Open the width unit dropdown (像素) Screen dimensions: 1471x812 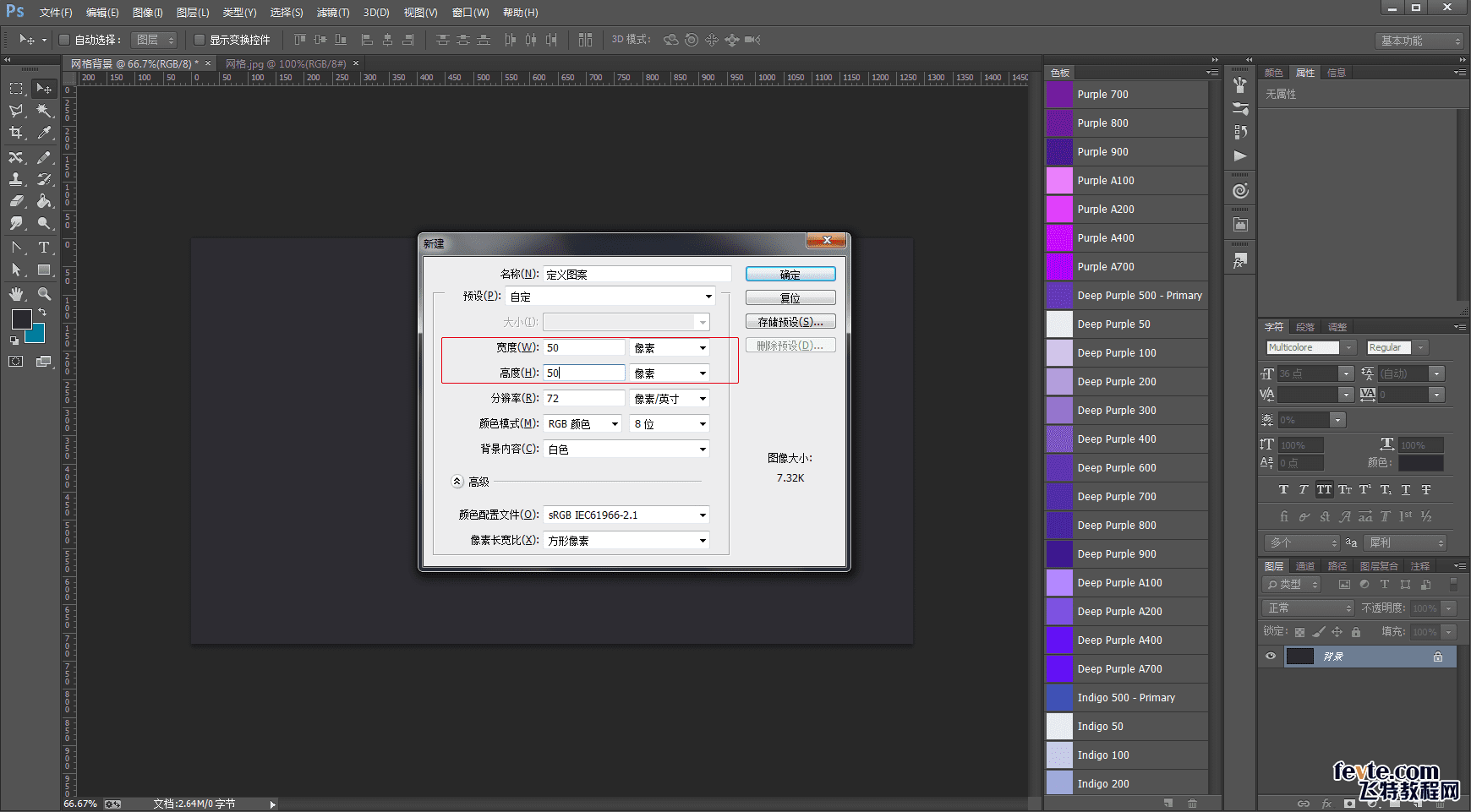[x=669, y=348]
